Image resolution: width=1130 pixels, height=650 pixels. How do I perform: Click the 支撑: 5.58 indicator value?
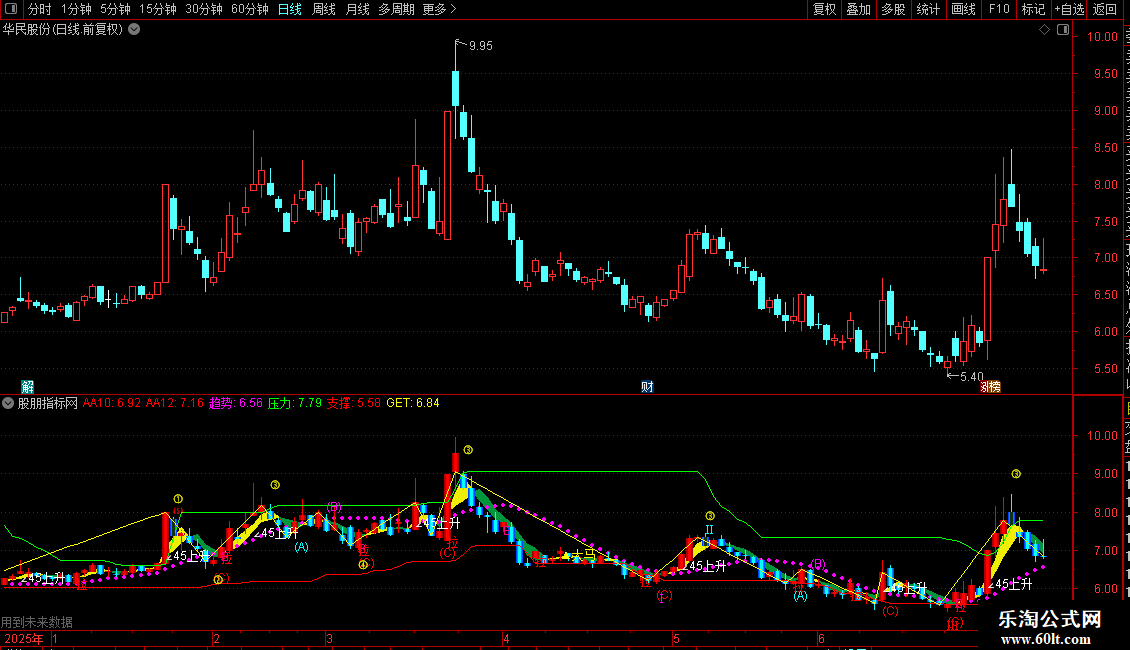pos(354,404)
